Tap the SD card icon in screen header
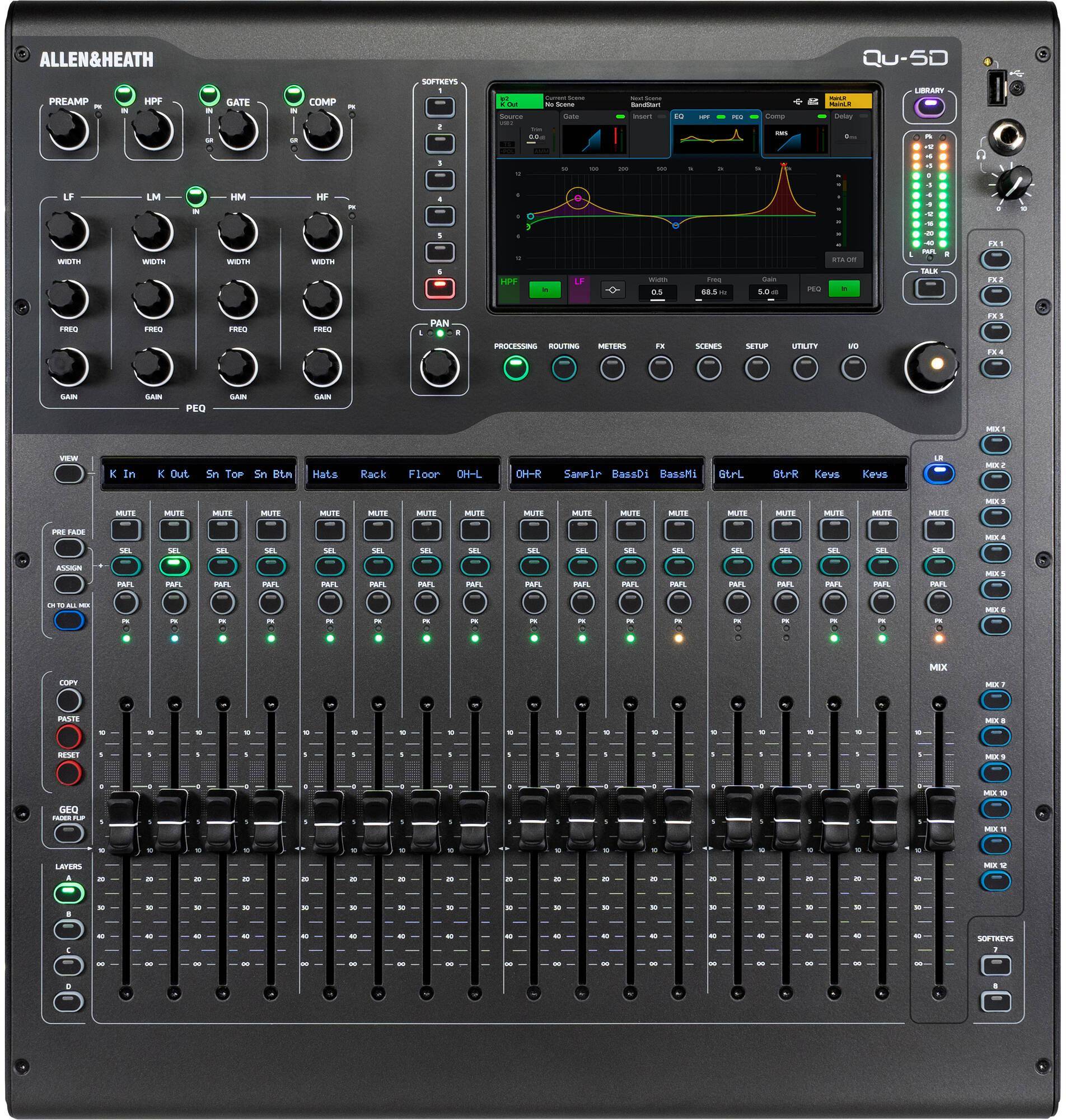The width and height of the screenshot is (1066, 1120). tap(814, 101)
